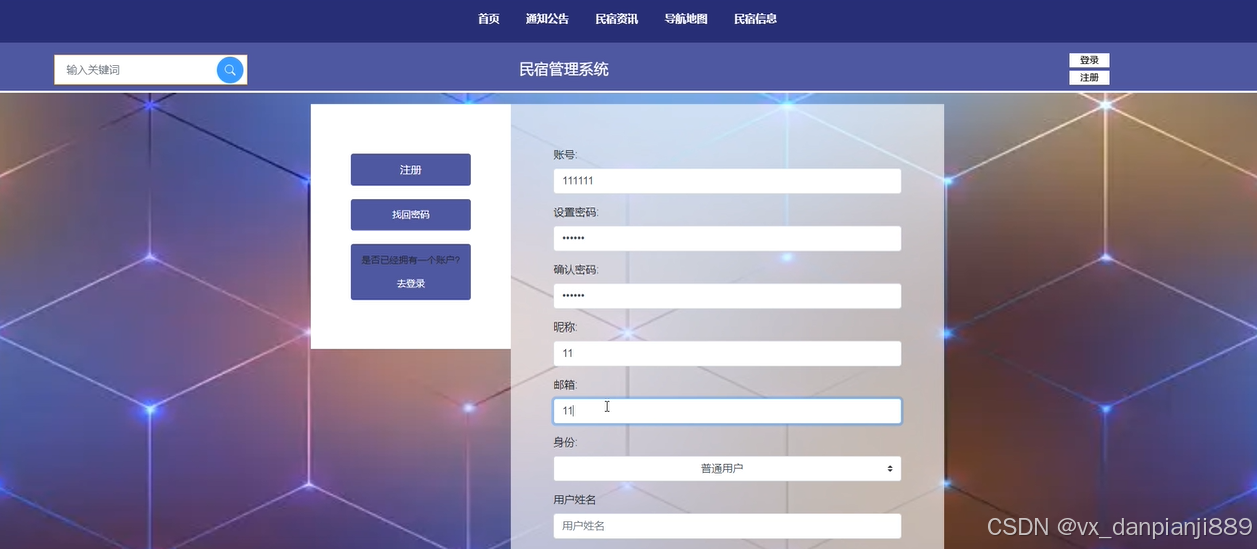This screenshot has width=1257, height=549.
Task: Click the blue search magnifier icon
Action: click(230, 70)
